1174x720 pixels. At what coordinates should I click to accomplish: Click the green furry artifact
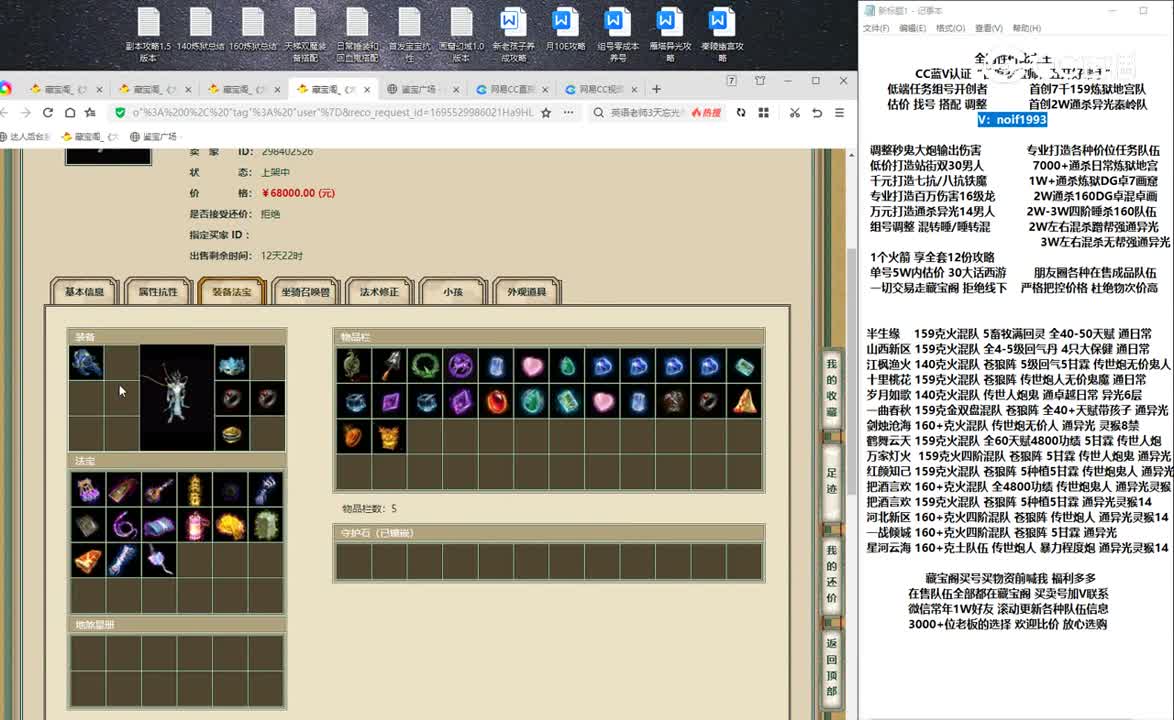pos(266,525)
